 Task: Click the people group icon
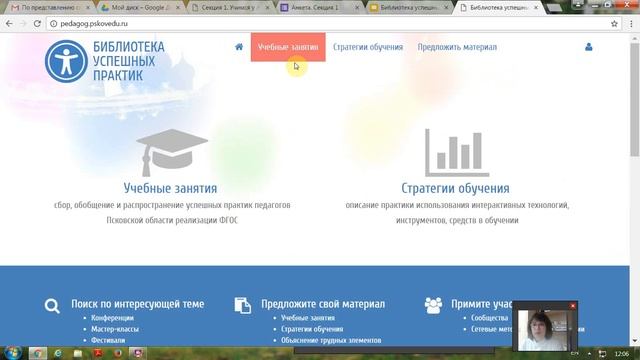pyautogui.click(x=433, y=305)
